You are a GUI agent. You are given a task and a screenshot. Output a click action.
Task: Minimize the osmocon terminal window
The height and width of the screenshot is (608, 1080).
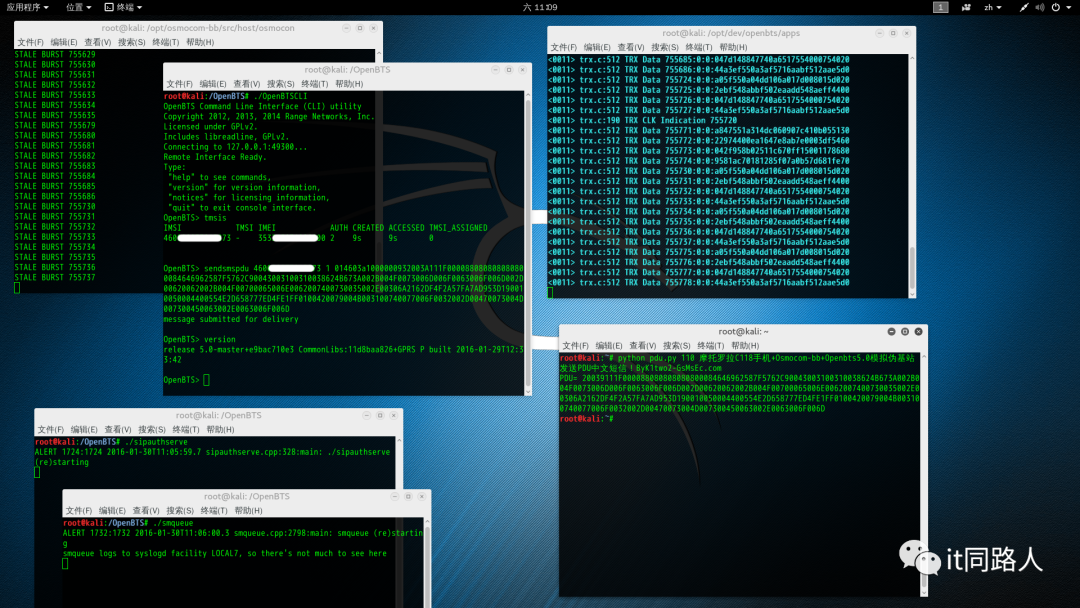(x=346, y=28)
